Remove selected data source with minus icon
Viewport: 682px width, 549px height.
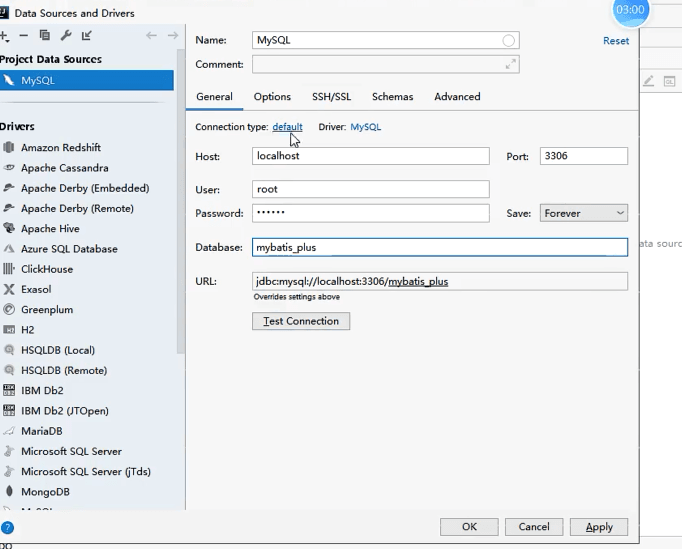point(24,36)
